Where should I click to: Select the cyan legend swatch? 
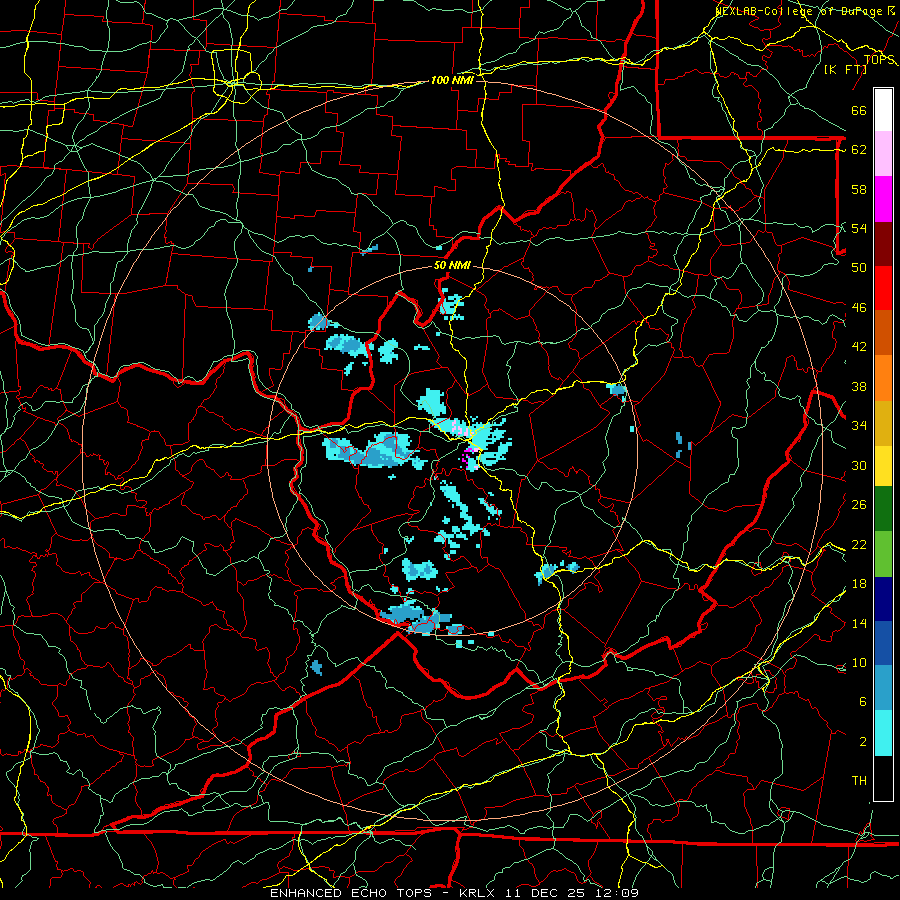coord(883,732)
